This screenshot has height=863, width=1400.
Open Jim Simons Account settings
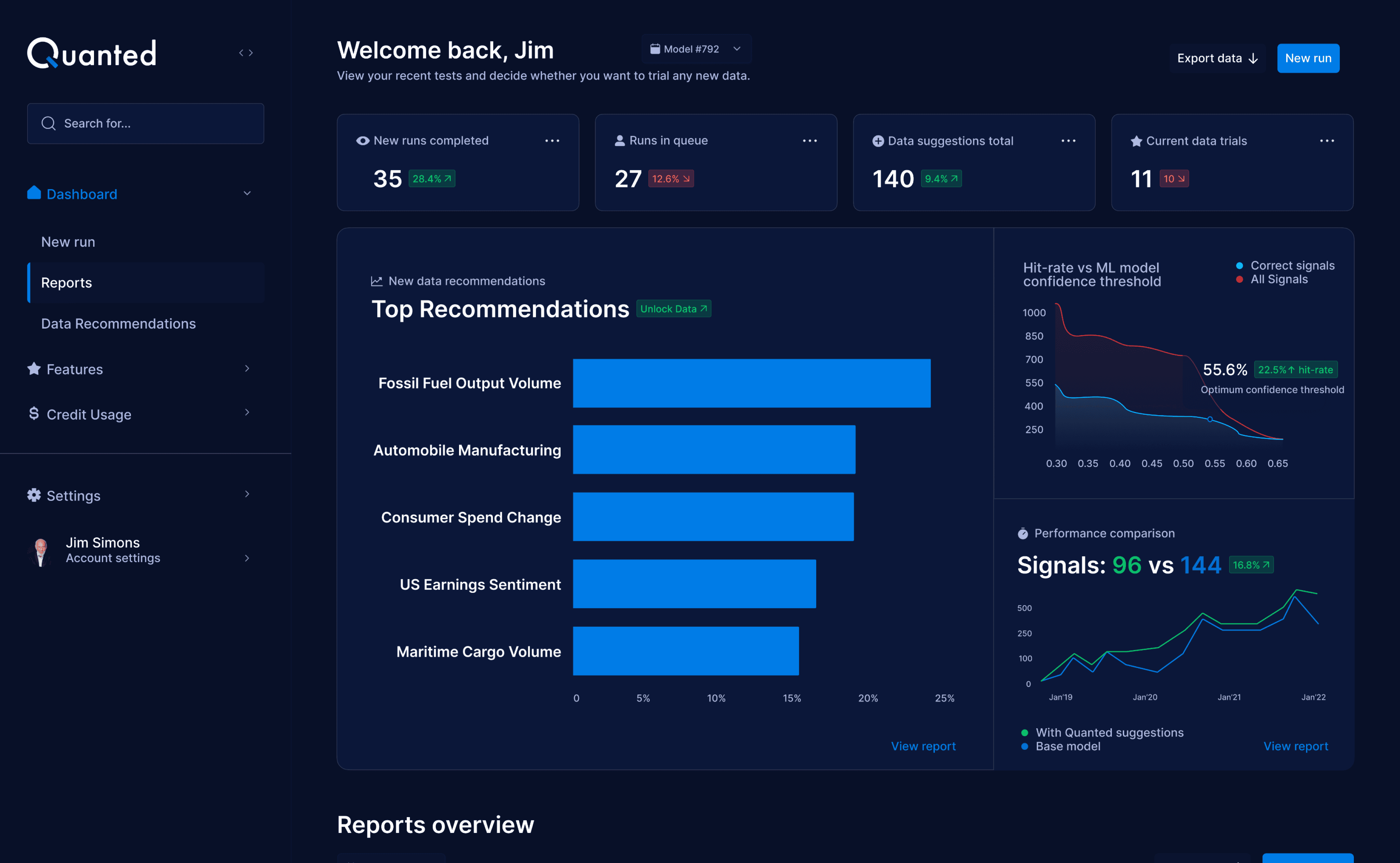pos(113,558)
